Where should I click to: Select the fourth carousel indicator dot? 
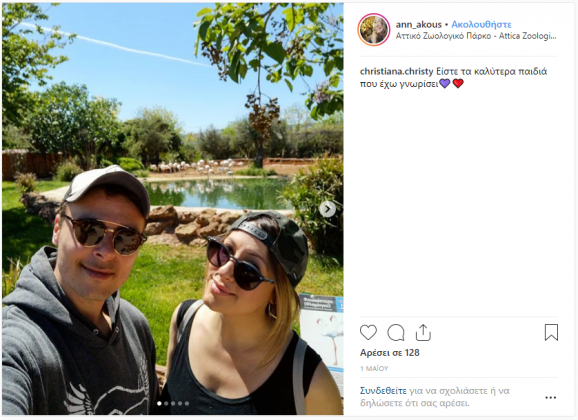tap(180, 403)
